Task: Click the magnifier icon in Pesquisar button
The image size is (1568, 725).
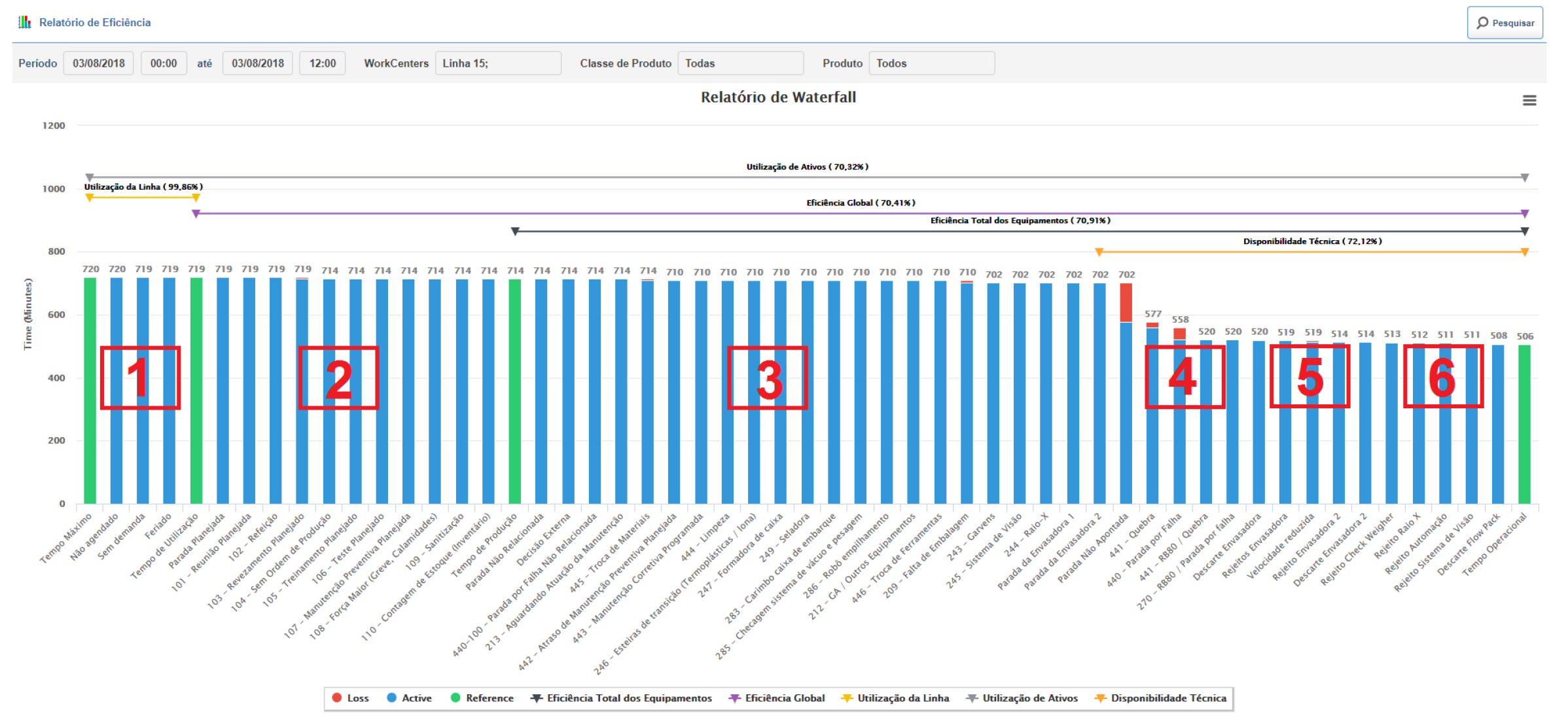Action: tap(1482, 23)
